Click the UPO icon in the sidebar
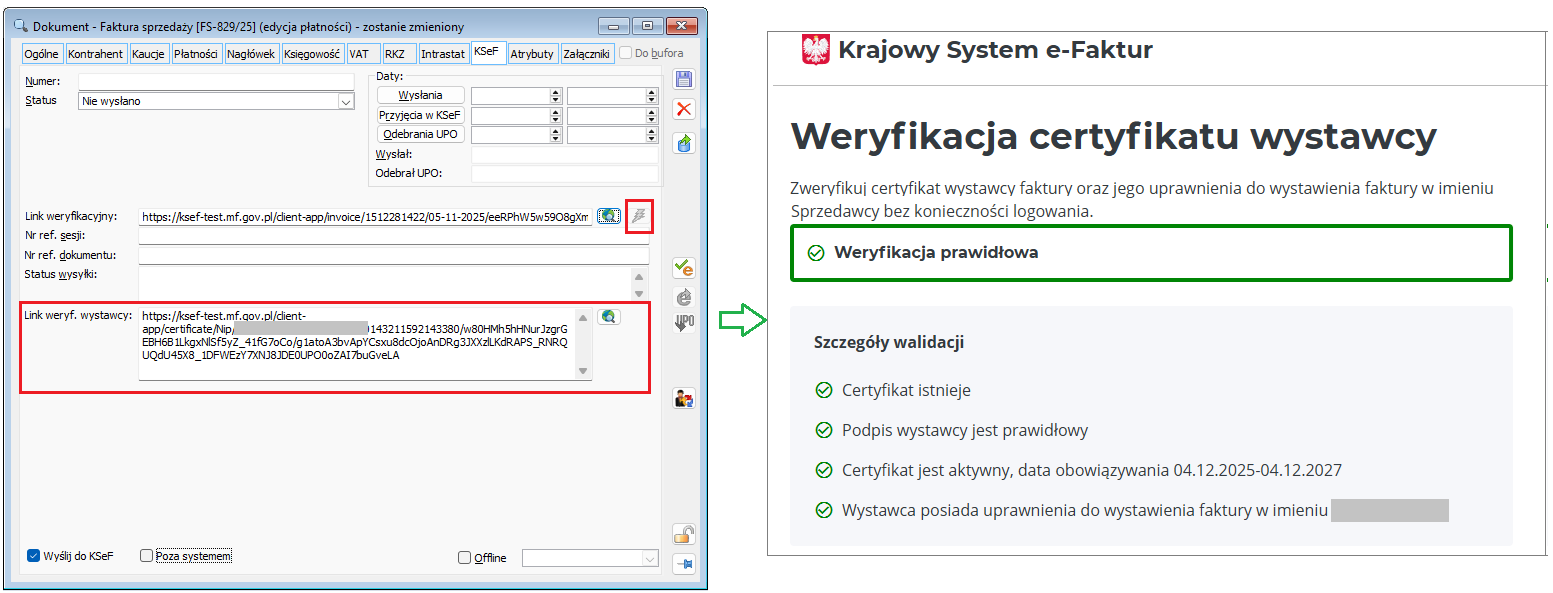 (x=684, y=322)
